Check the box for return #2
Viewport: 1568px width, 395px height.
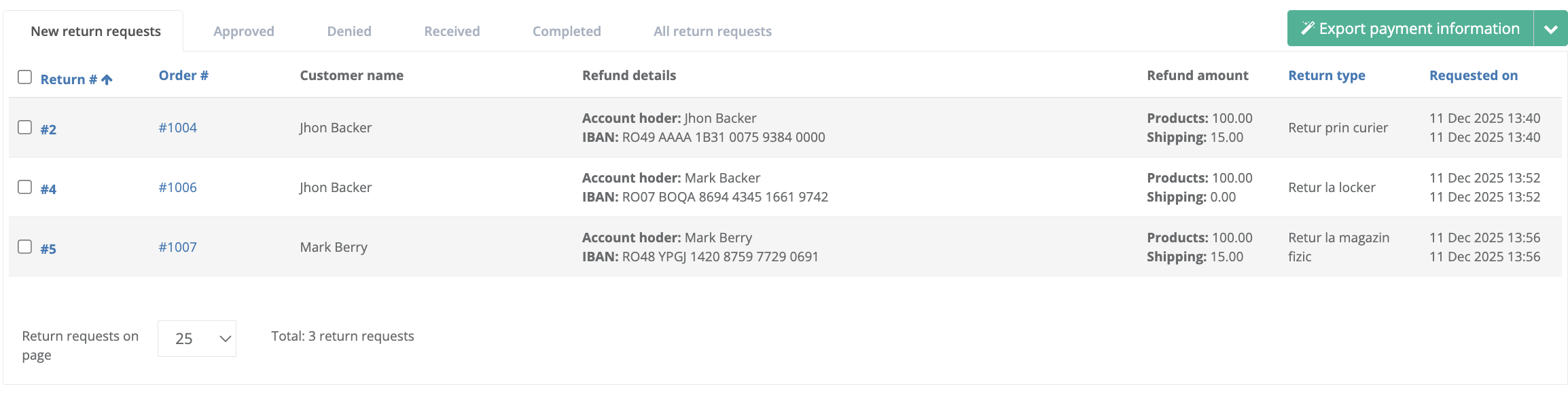click(25, 128)
